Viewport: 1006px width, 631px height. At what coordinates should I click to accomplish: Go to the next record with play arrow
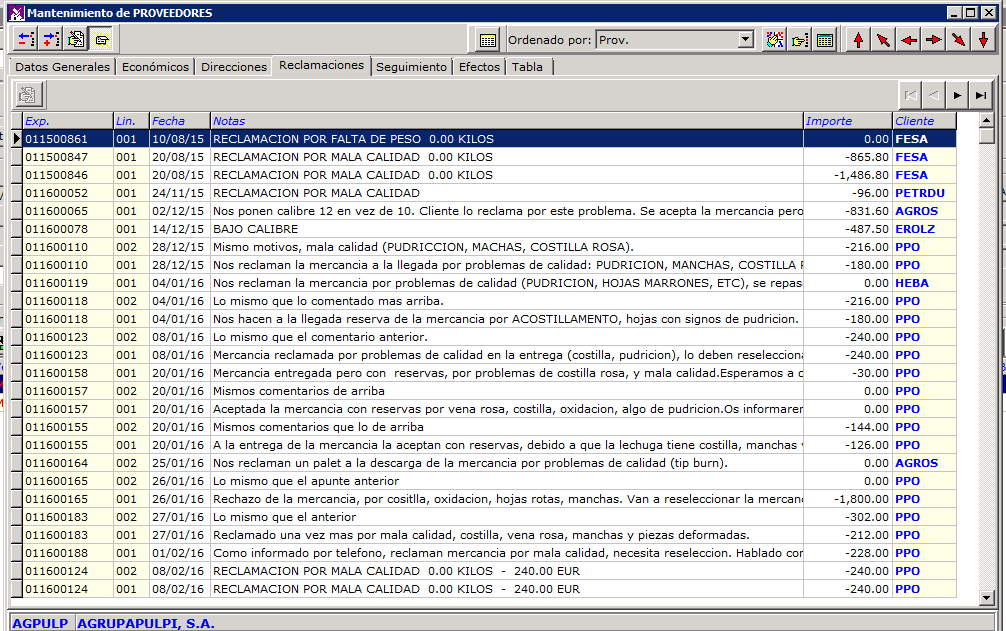tap(957, 95)
